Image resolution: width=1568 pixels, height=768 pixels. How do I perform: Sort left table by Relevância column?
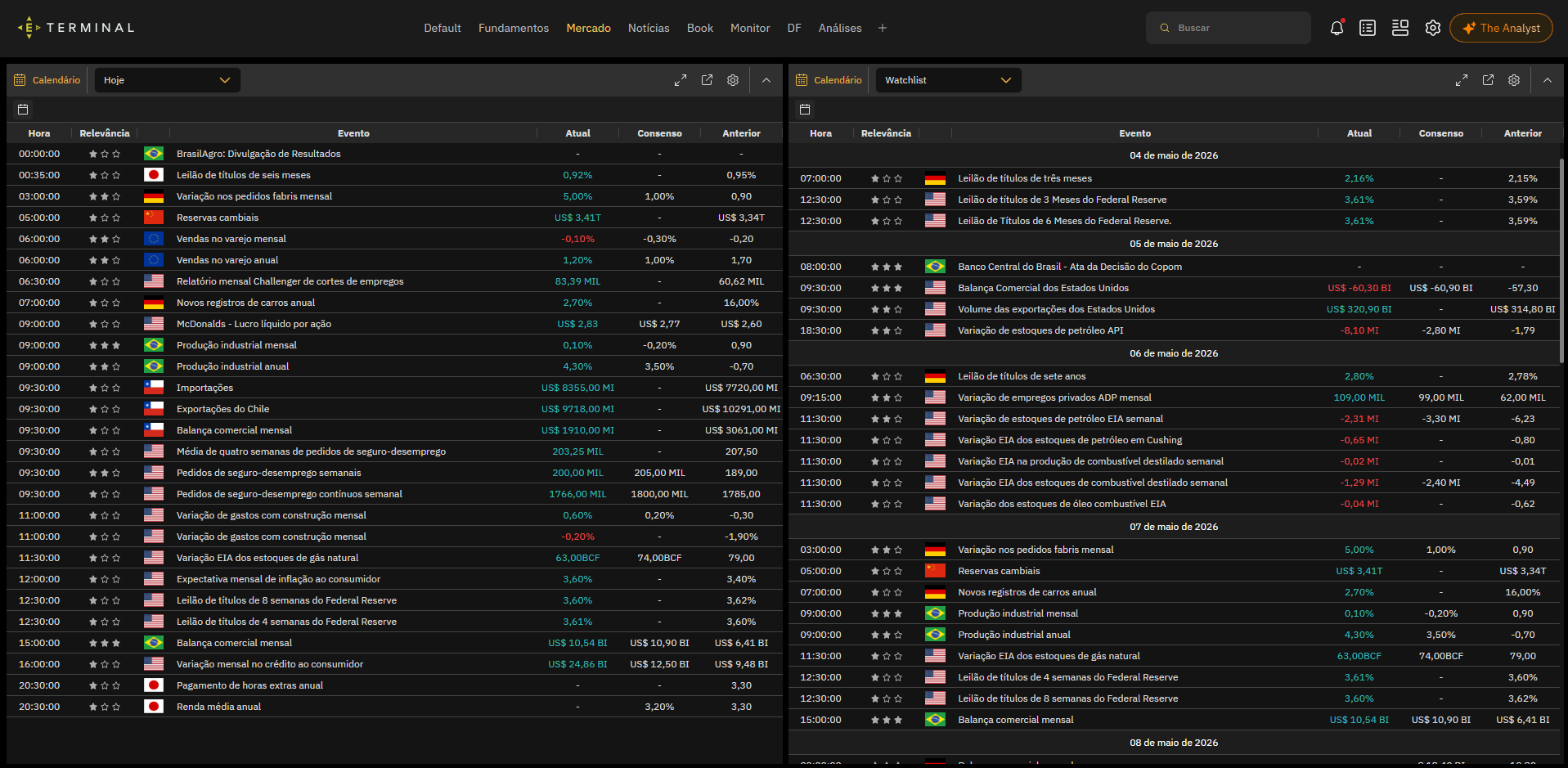105,133
